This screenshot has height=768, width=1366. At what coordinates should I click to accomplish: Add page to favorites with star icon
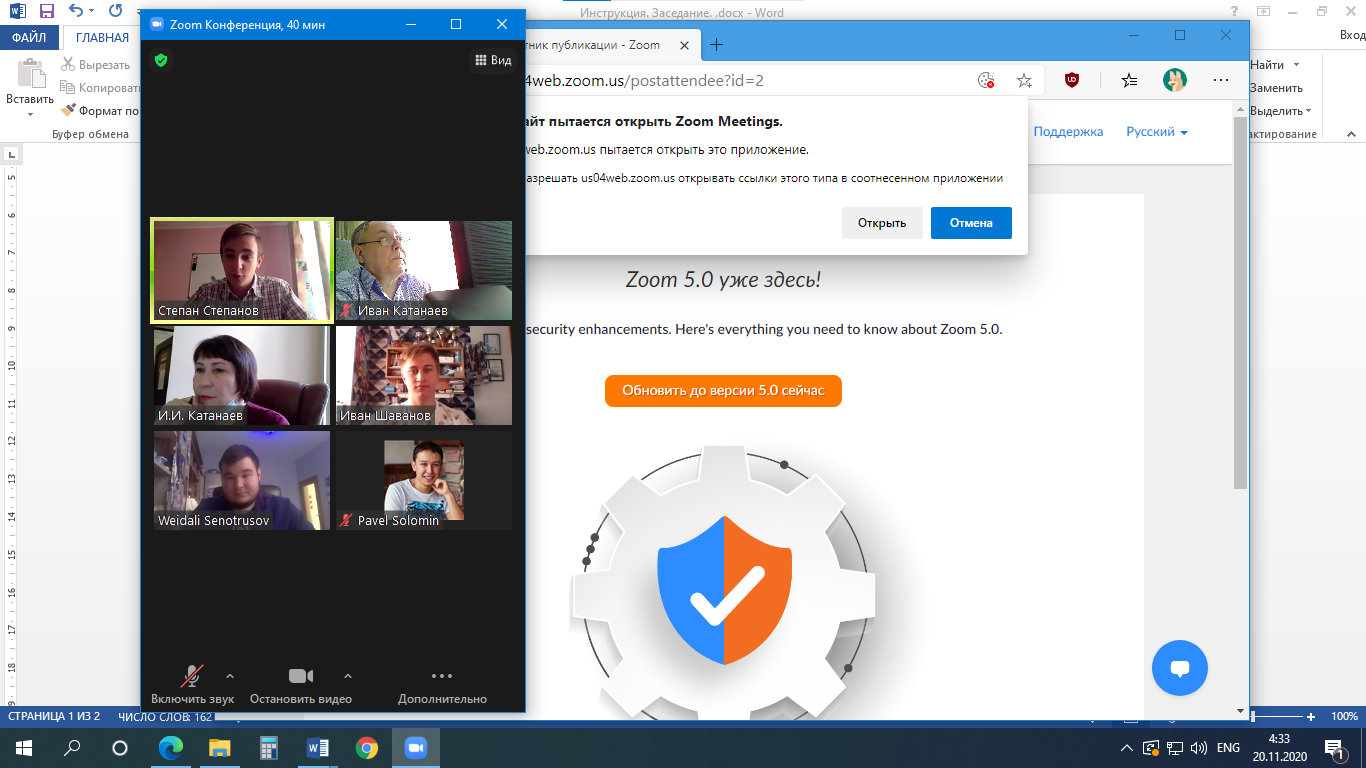[1024, 81]
